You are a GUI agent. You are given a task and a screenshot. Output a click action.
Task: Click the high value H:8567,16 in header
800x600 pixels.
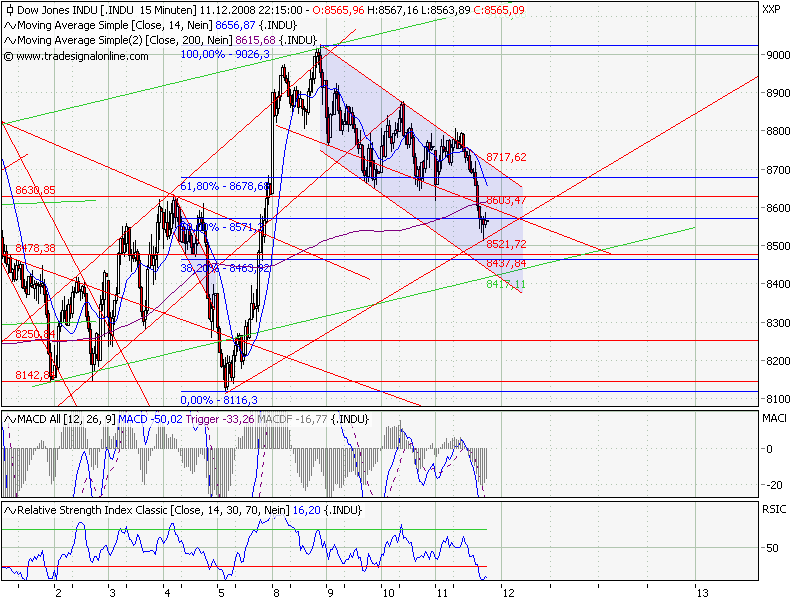[x=391, y=10]
